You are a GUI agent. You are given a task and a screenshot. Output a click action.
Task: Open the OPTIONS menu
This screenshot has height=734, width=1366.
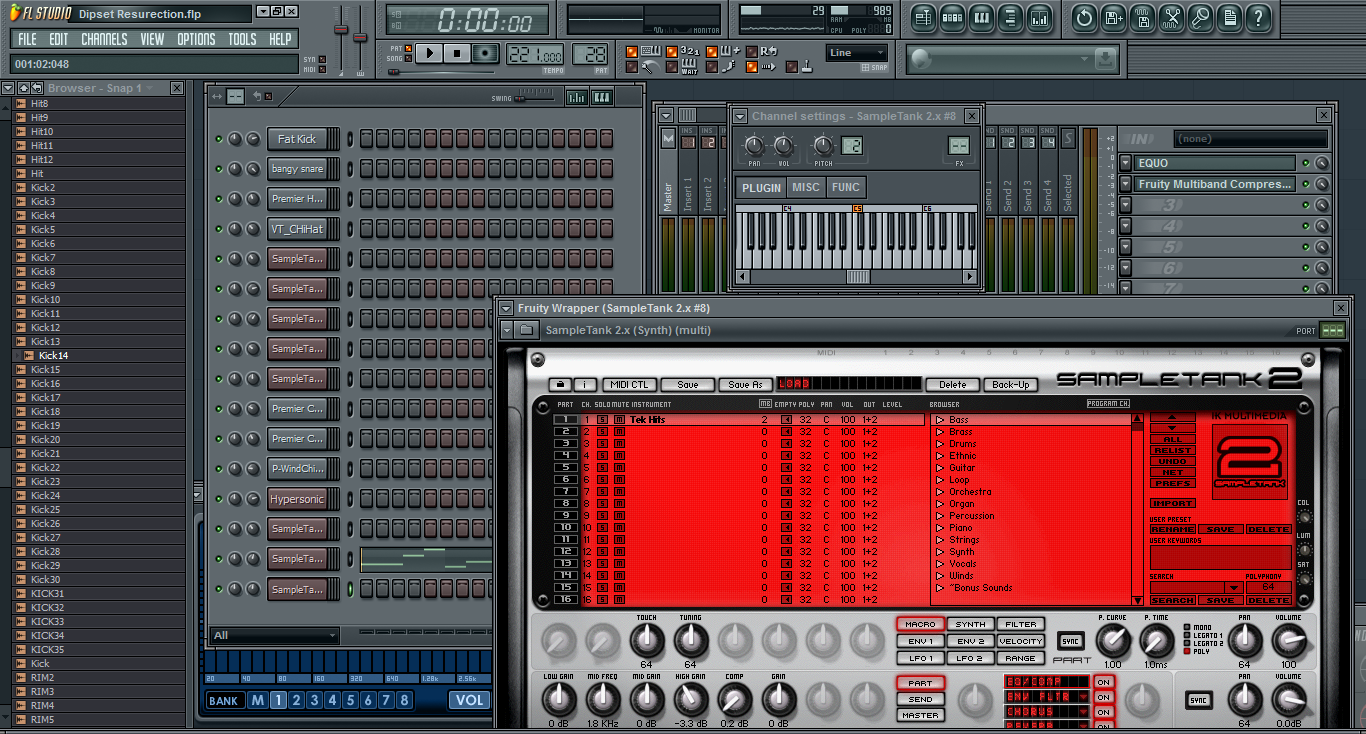(196, 39)
